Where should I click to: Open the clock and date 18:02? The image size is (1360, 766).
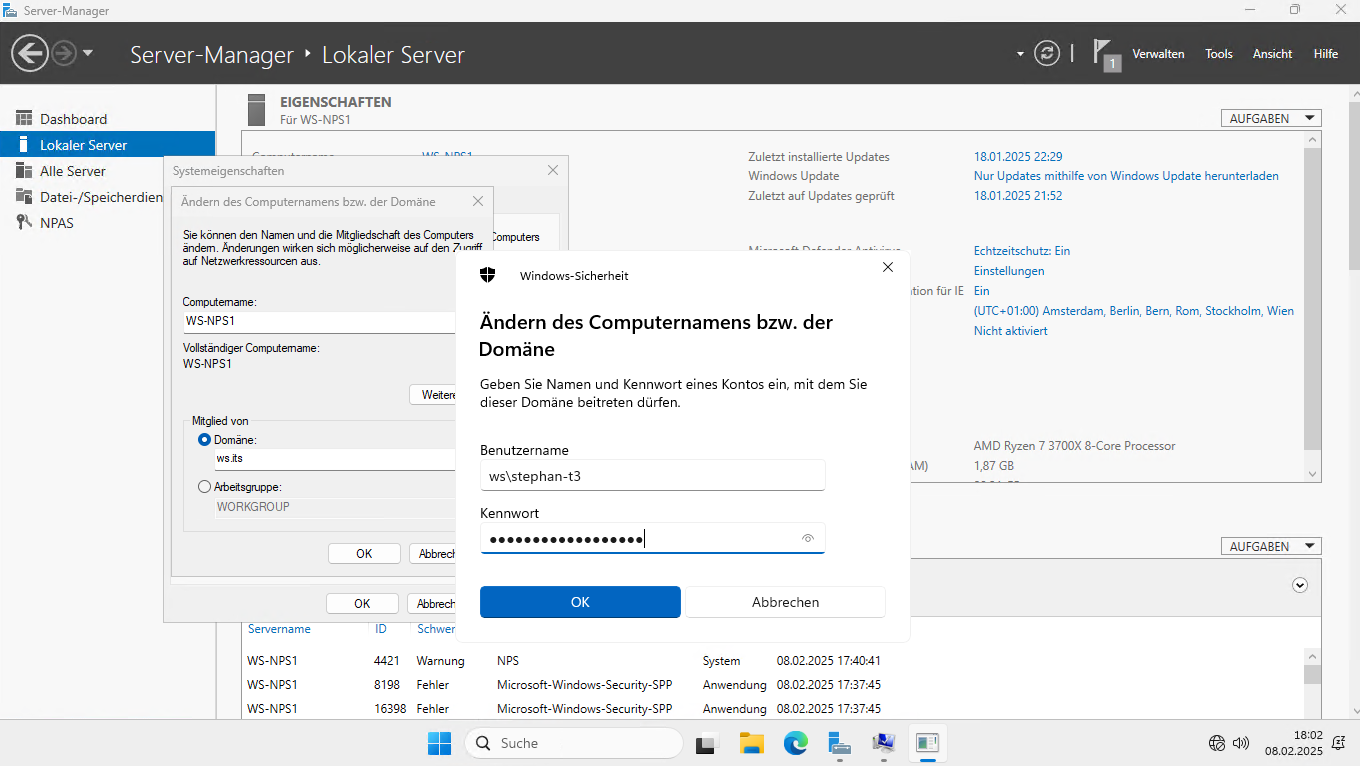pos(1293,743)
